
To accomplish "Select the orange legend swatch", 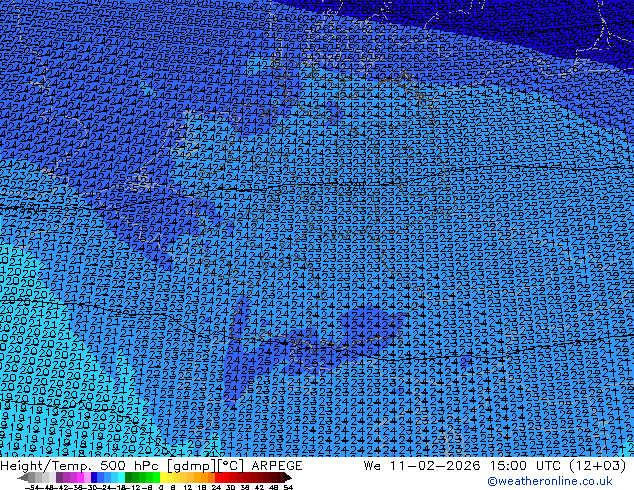I will click(x=205, y=478).
